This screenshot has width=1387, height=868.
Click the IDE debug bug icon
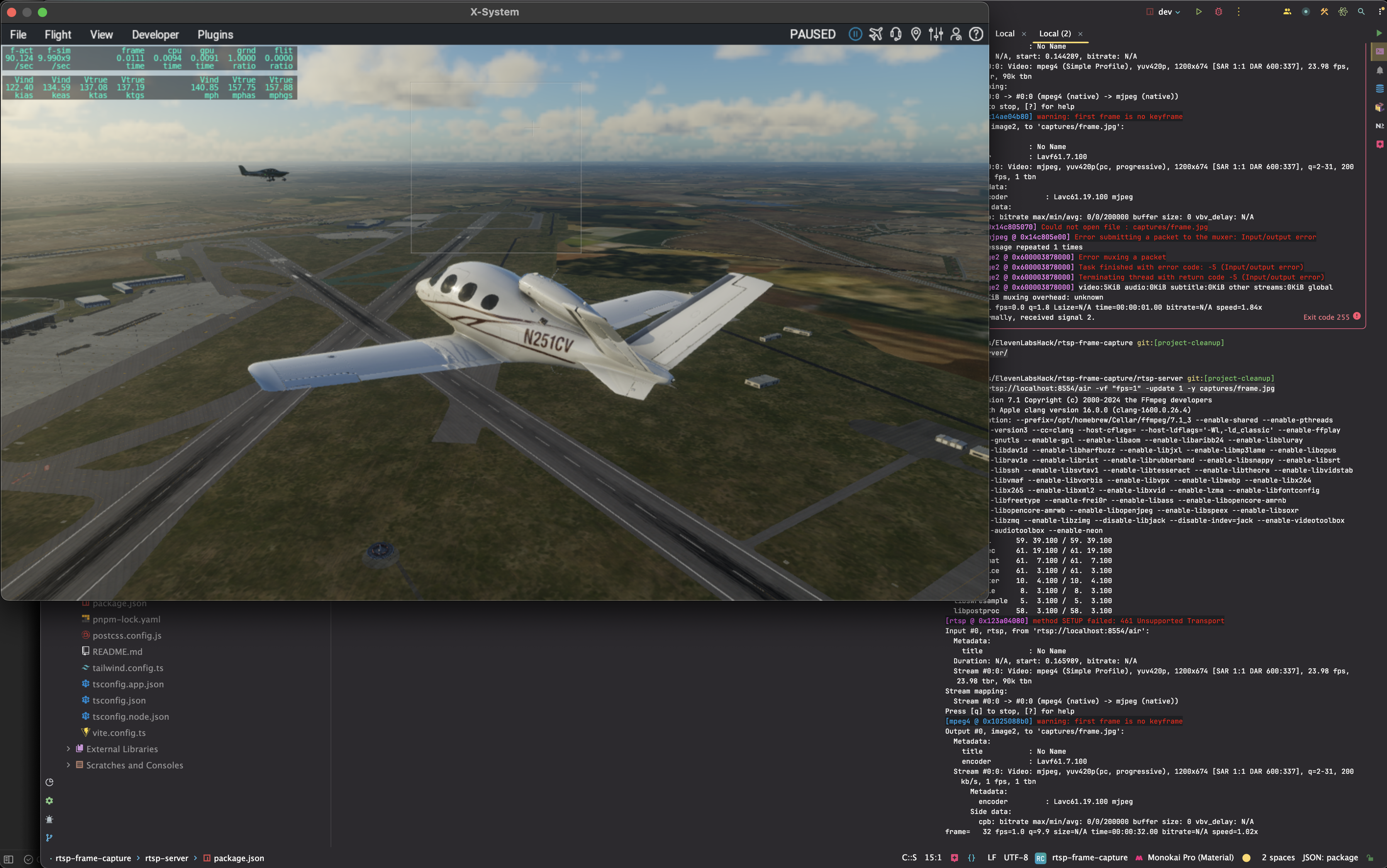pyautogui.click(x=1218, y=12)
